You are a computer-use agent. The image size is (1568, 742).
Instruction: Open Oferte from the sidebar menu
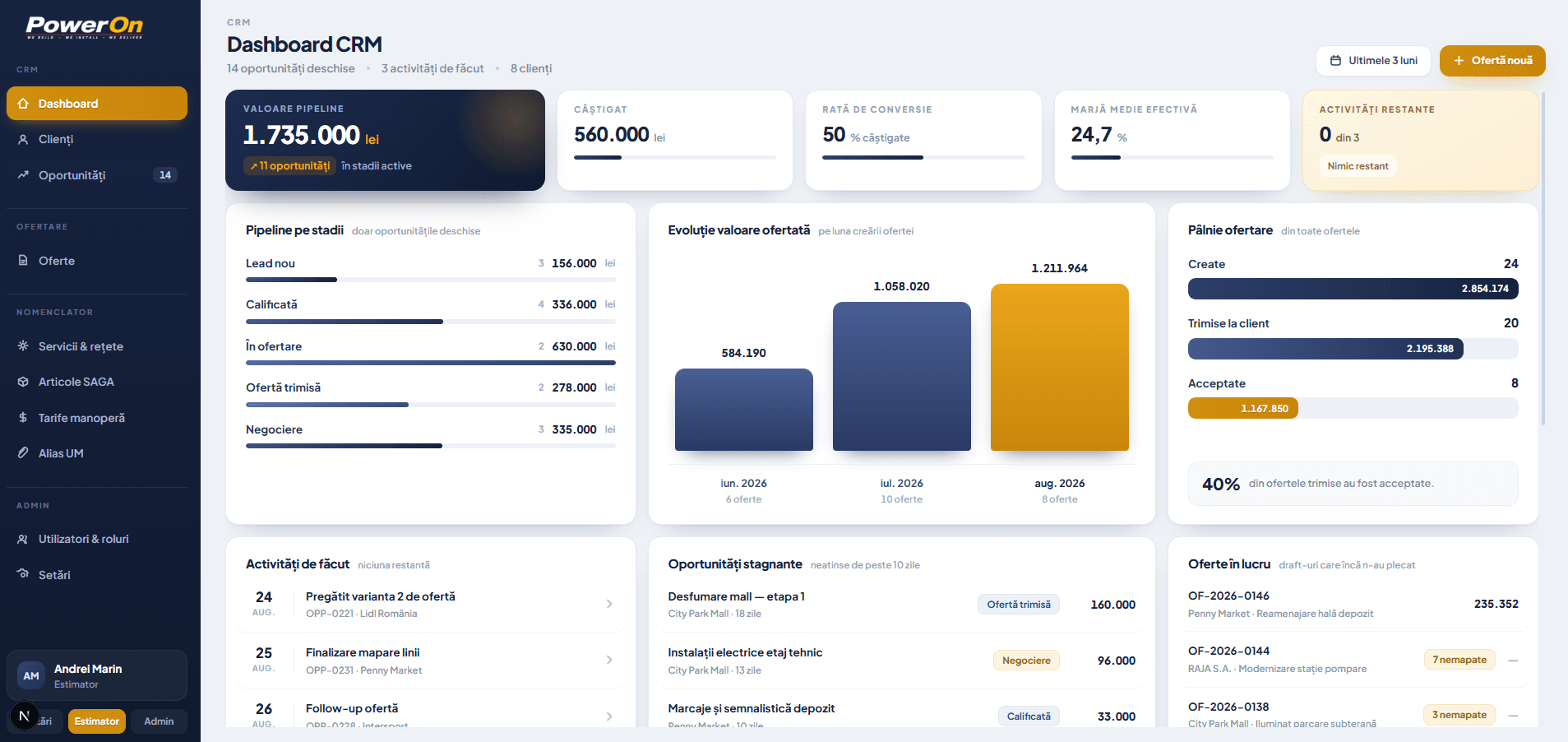pyautogui.click(x=97, y=261)
